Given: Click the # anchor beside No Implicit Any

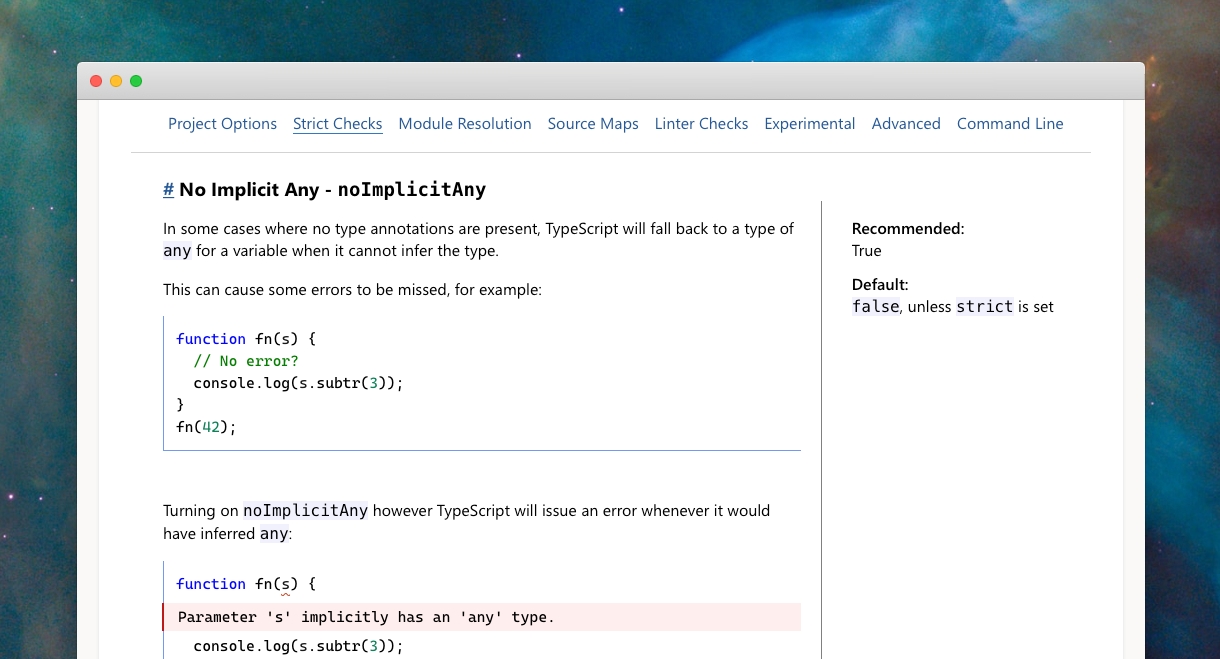Looking at the screenshot, I should [169, 190].
